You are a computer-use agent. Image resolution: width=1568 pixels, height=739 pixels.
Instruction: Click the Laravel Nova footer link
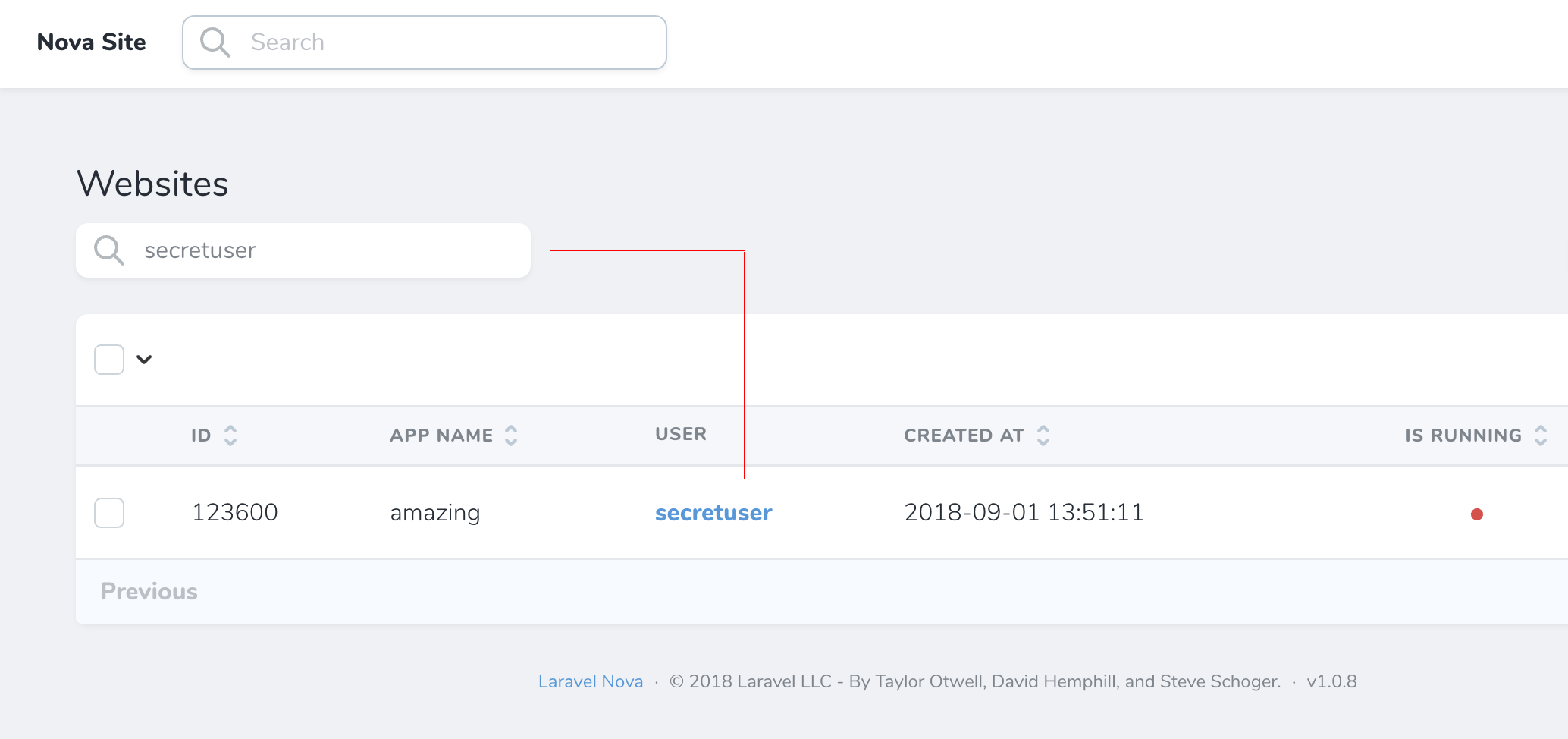[590, 681]
